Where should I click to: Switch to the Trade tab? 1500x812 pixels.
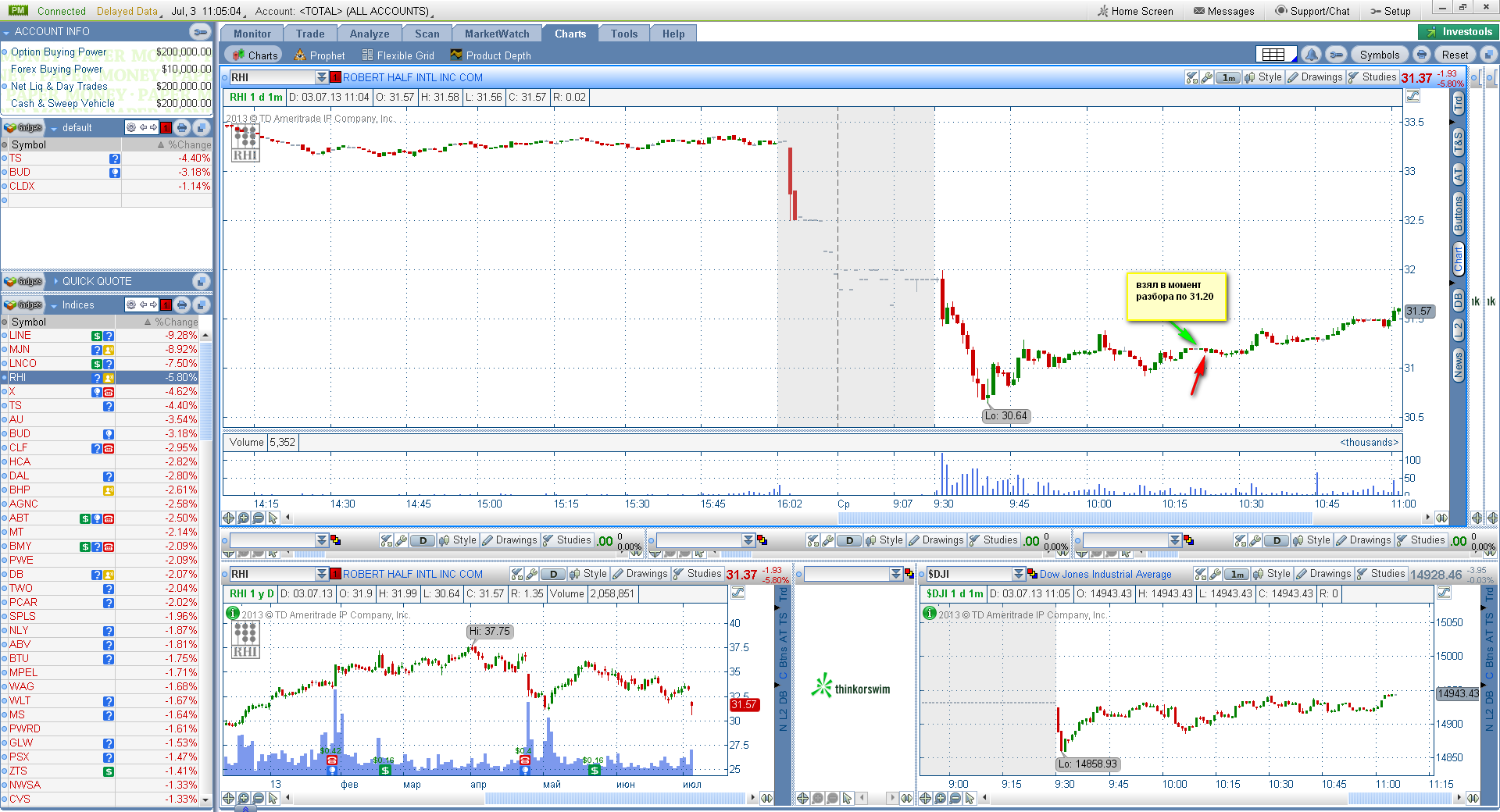tap(310, 34)
